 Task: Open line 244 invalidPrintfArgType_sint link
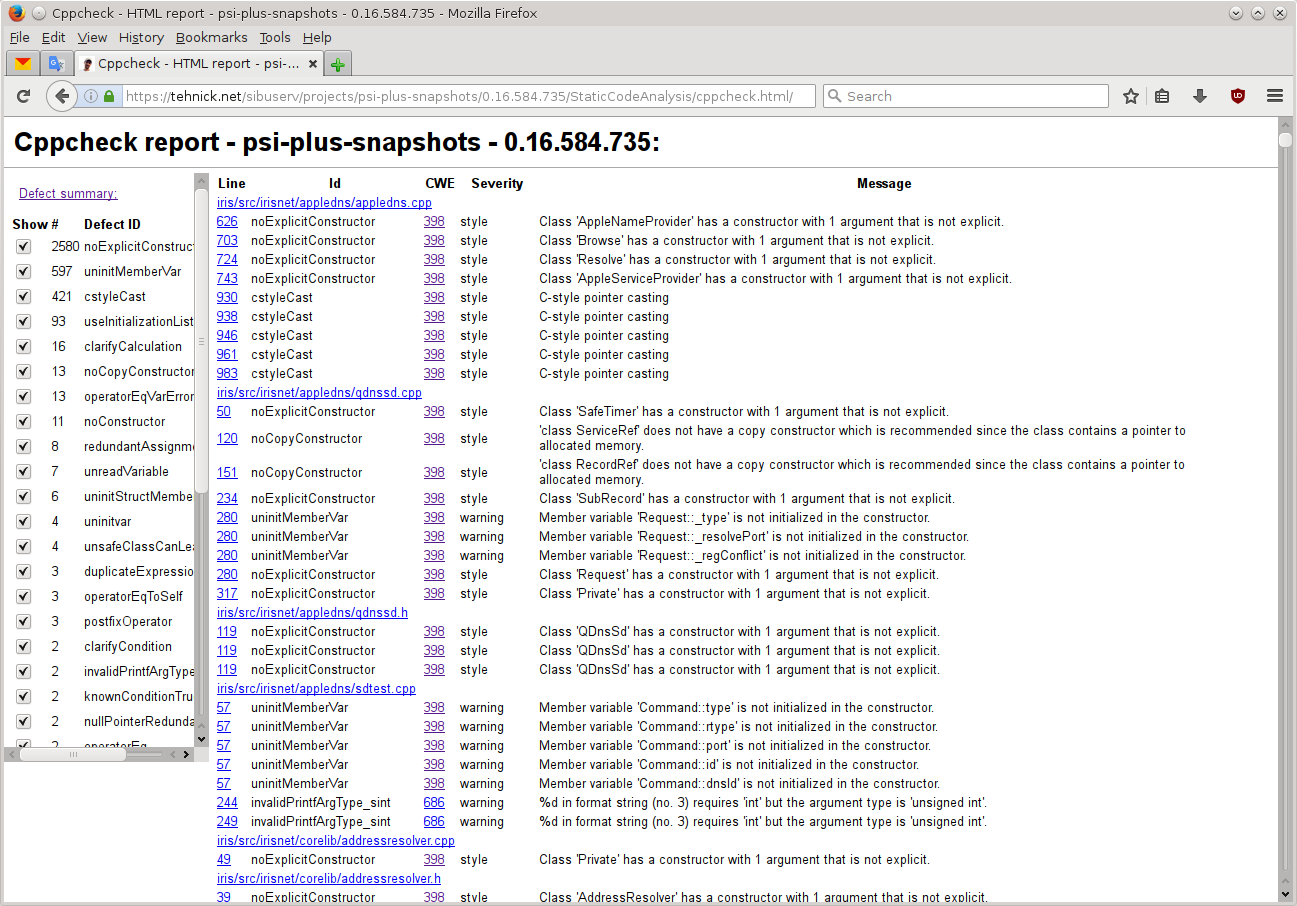pyautogui.click(x=227, y=802)
